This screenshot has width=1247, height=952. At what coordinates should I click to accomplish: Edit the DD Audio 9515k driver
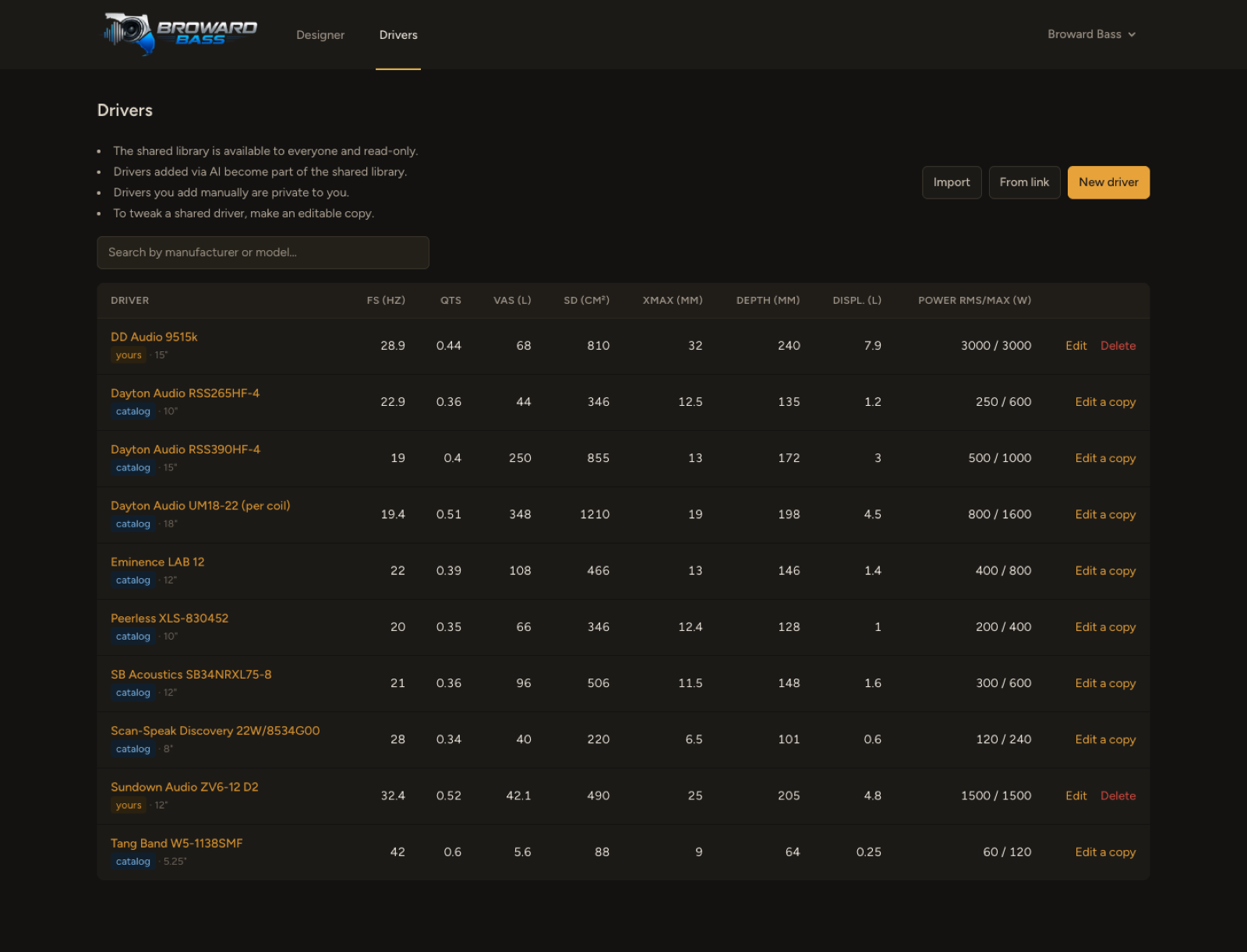(1076, 346)
